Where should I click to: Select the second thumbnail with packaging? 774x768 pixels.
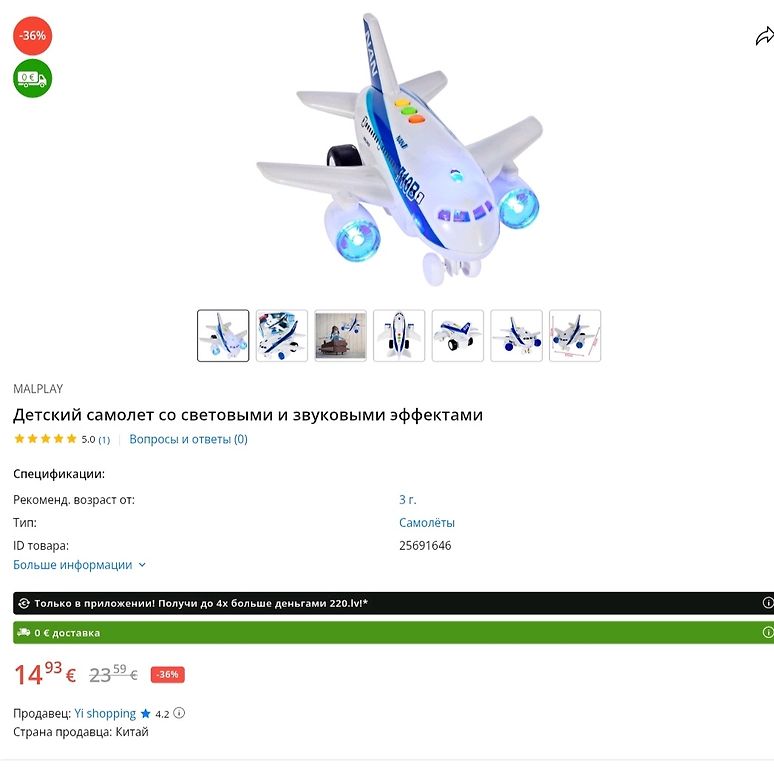point(282,336)
